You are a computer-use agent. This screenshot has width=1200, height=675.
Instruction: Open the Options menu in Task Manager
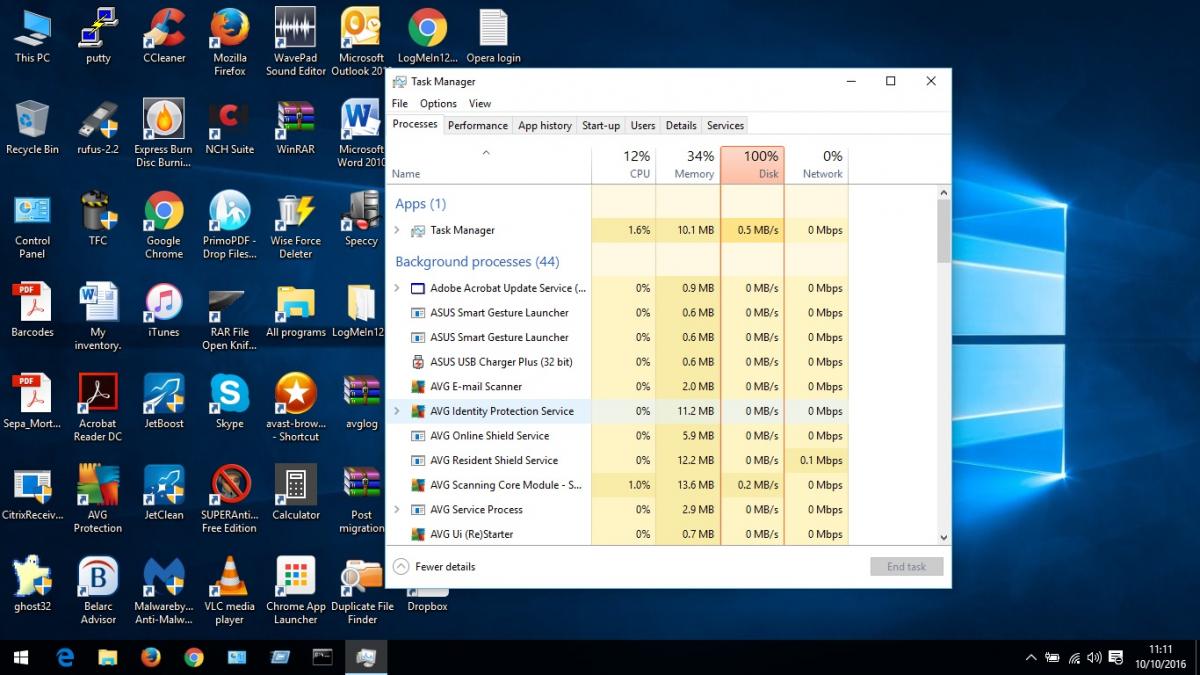438,103
